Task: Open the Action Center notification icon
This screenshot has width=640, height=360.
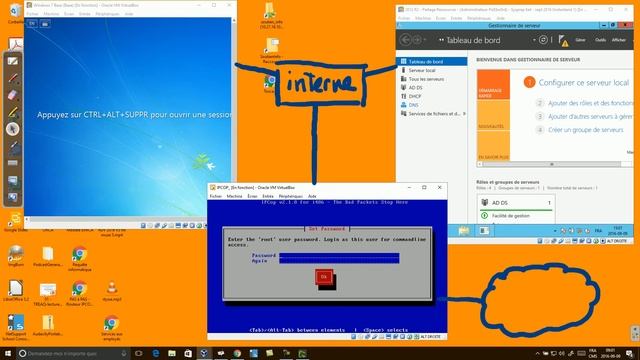Action: click(x=629, y=353)
